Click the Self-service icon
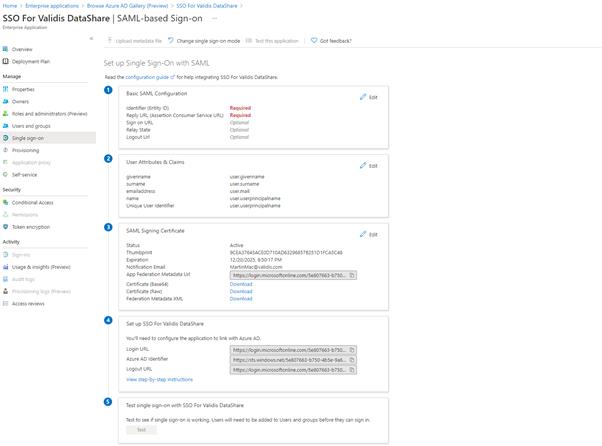 pyautogui.click(x=5, y=174)
